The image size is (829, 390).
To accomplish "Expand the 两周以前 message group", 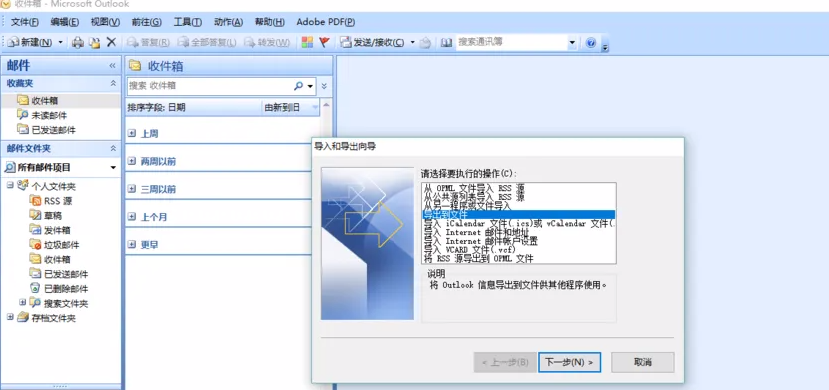I will pyautogui.click(x=132, y=161).
